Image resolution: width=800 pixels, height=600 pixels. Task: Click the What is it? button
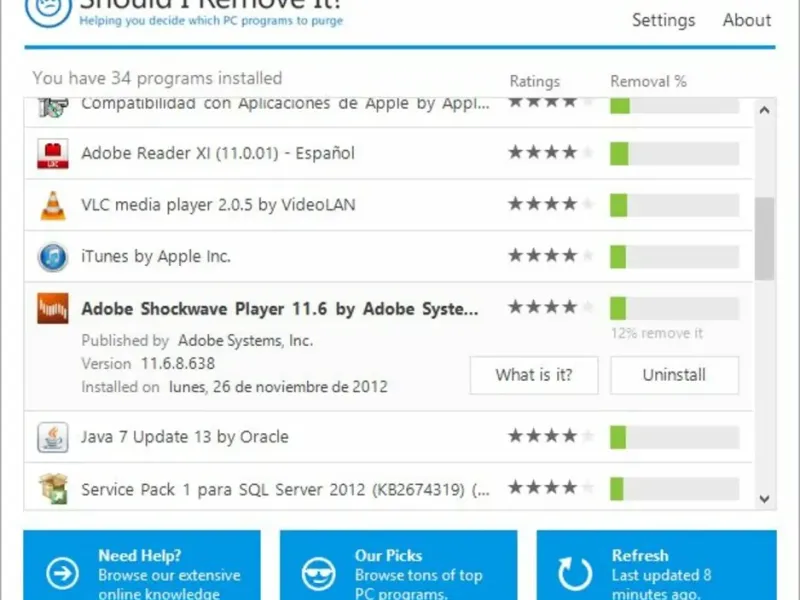coord(534,375)
